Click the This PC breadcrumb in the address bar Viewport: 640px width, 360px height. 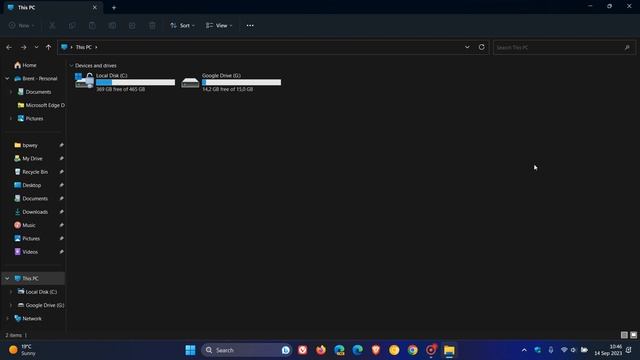[x=83, y=47]
